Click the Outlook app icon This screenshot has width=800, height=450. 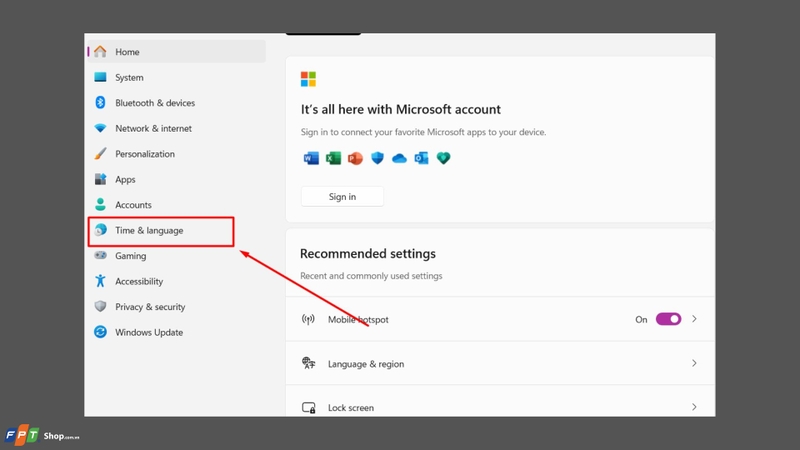pos(421,158)
